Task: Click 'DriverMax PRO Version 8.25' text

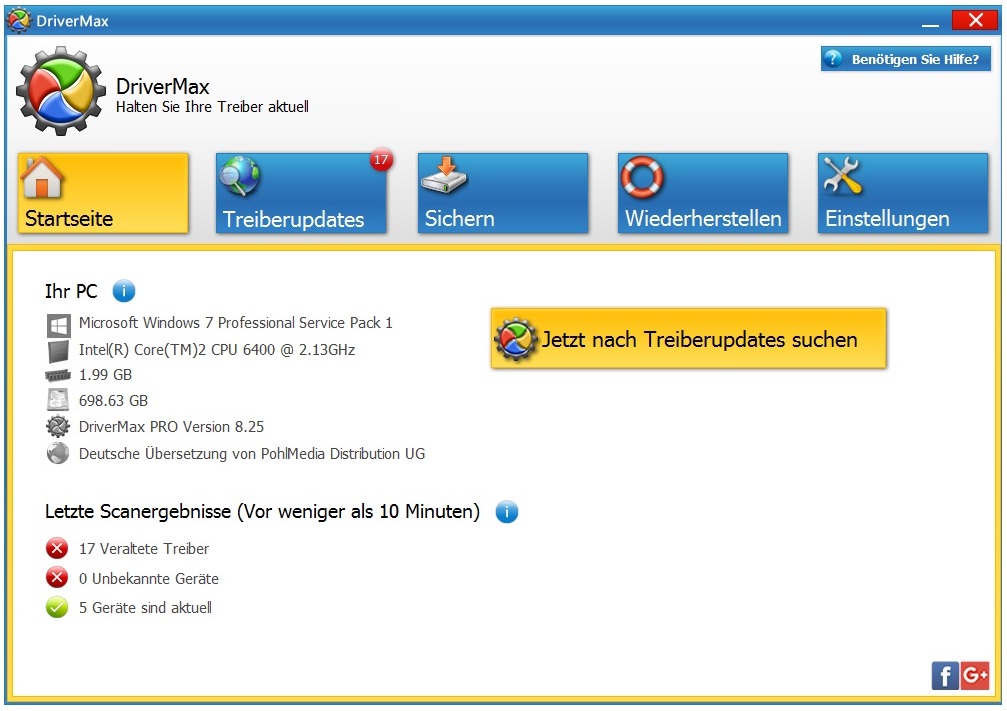Action: [x=171, y=427]
